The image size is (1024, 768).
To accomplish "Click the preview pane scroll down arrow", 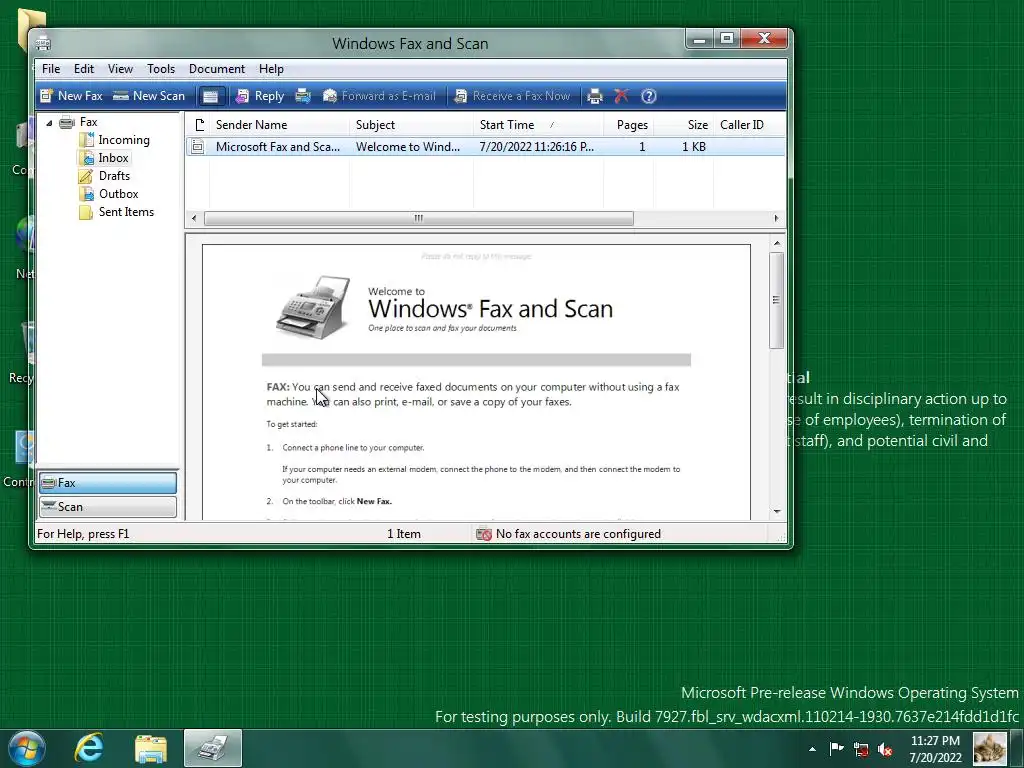I will coord(777,511).
